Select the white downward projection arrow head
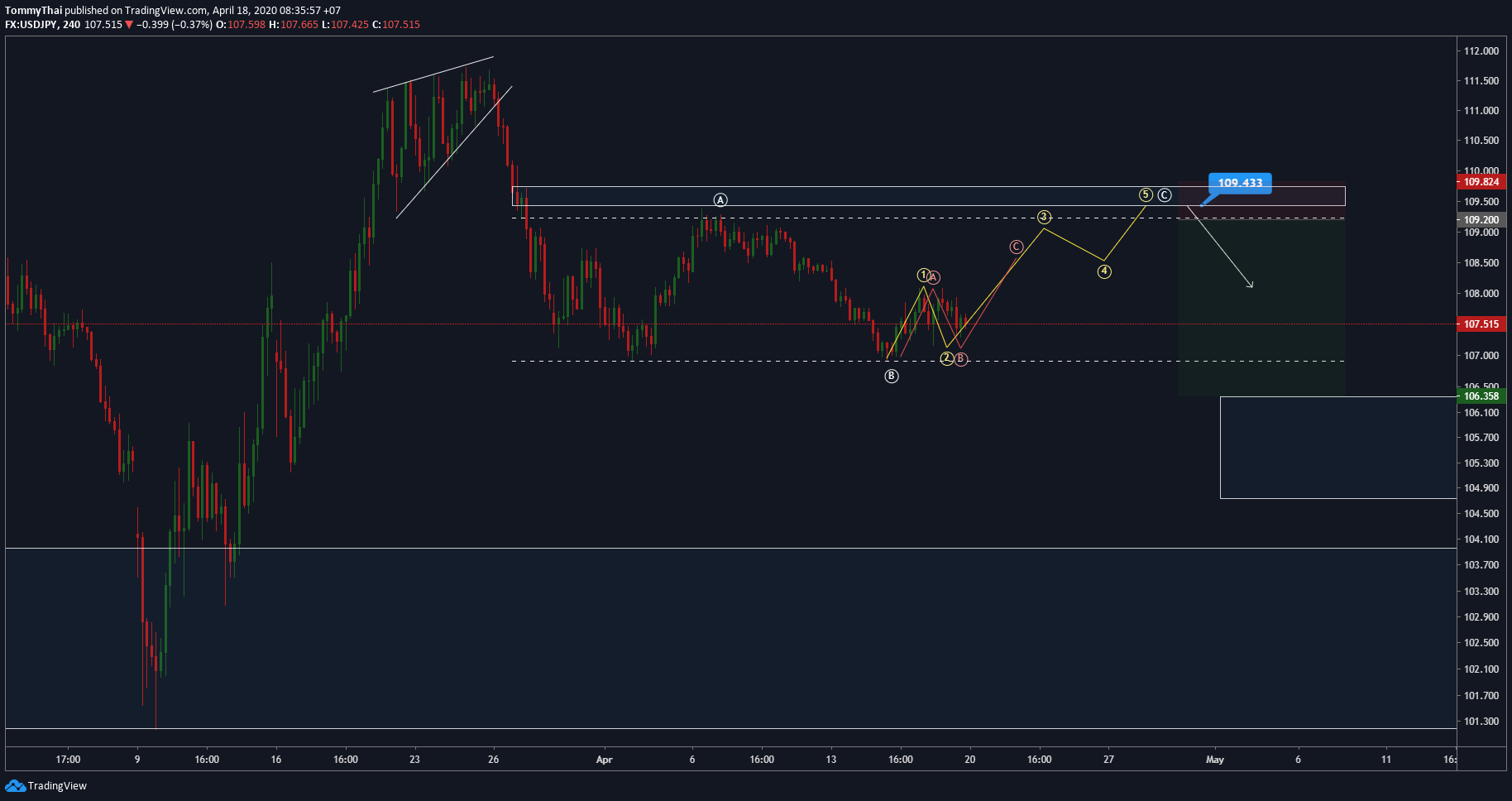 point(1250,285)
